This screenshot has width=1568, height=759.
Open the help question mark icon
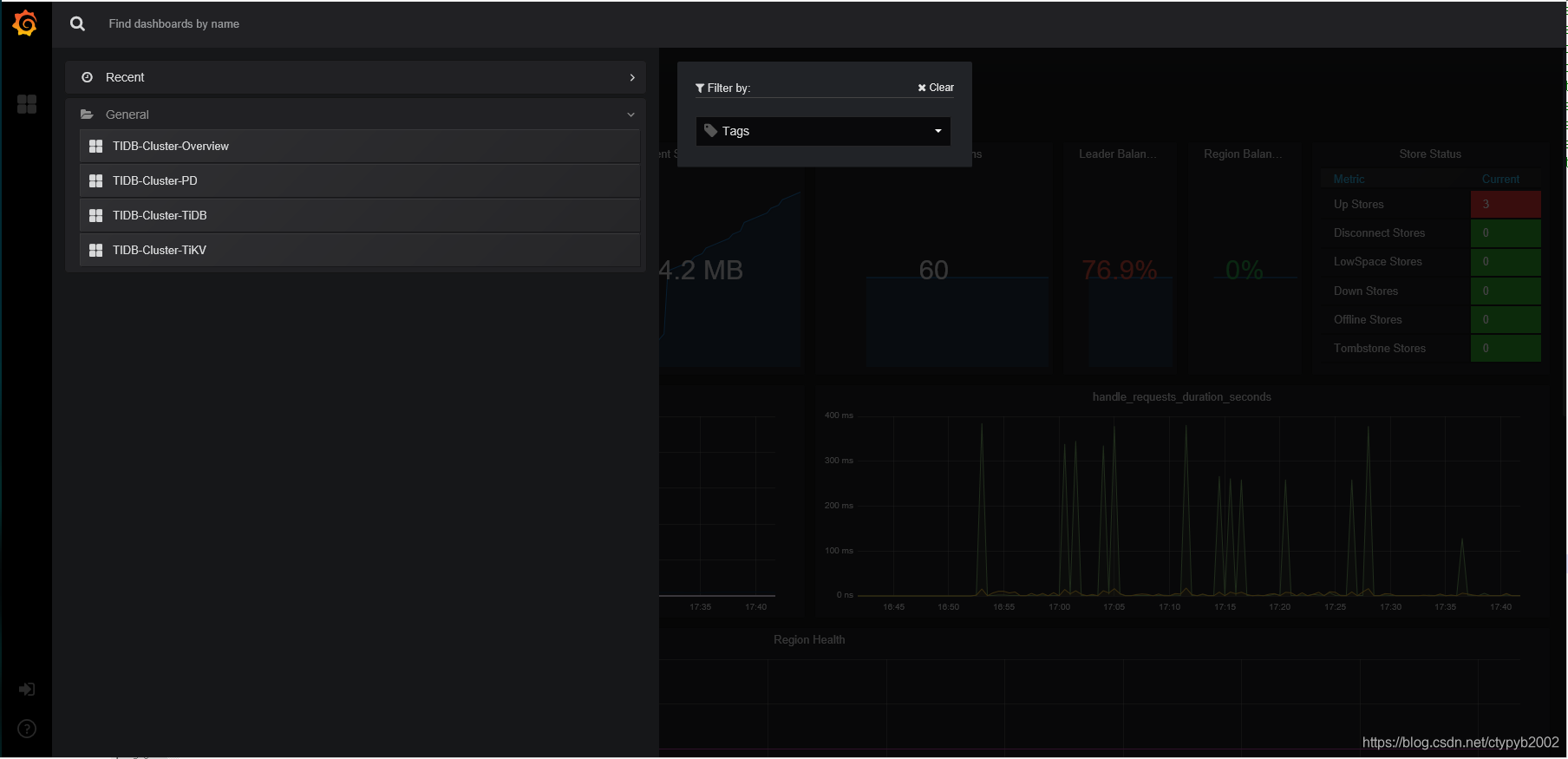pyautogui.click(x=27, y=729)
